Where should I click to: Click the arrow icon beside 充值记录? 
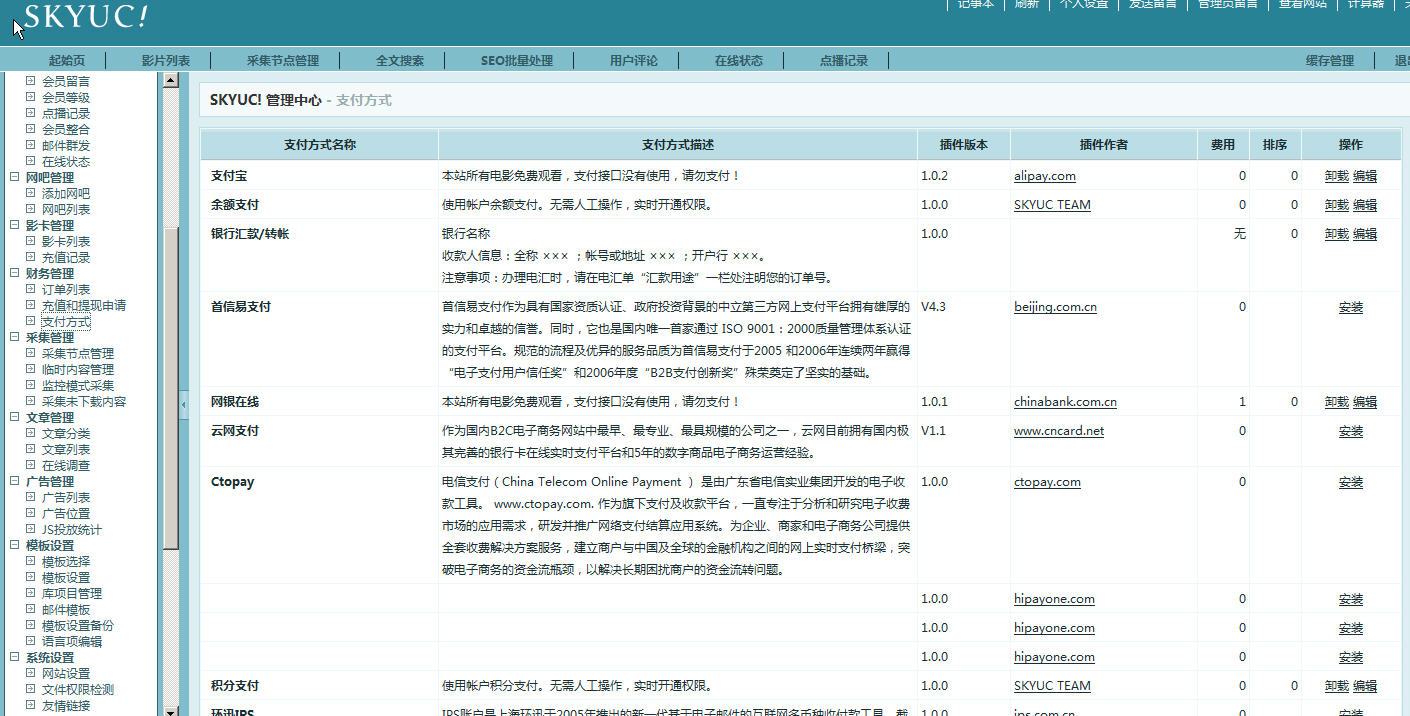pos(31,257)
